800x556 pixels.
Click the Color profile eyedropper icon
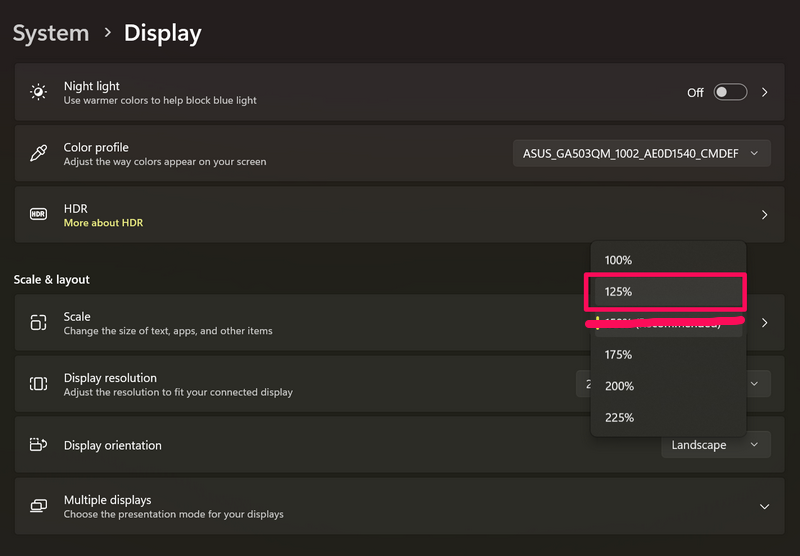38,154
